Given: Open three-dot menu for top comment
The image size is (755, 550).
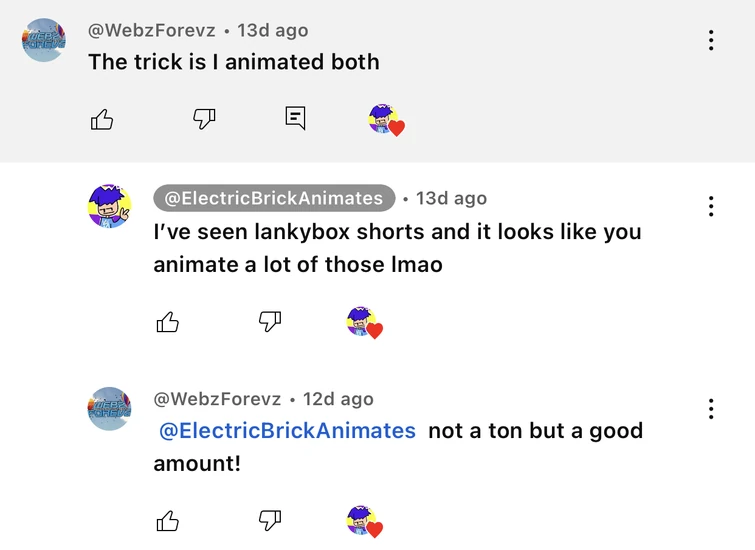Looking at the screenshot, I should pos(711,40).
